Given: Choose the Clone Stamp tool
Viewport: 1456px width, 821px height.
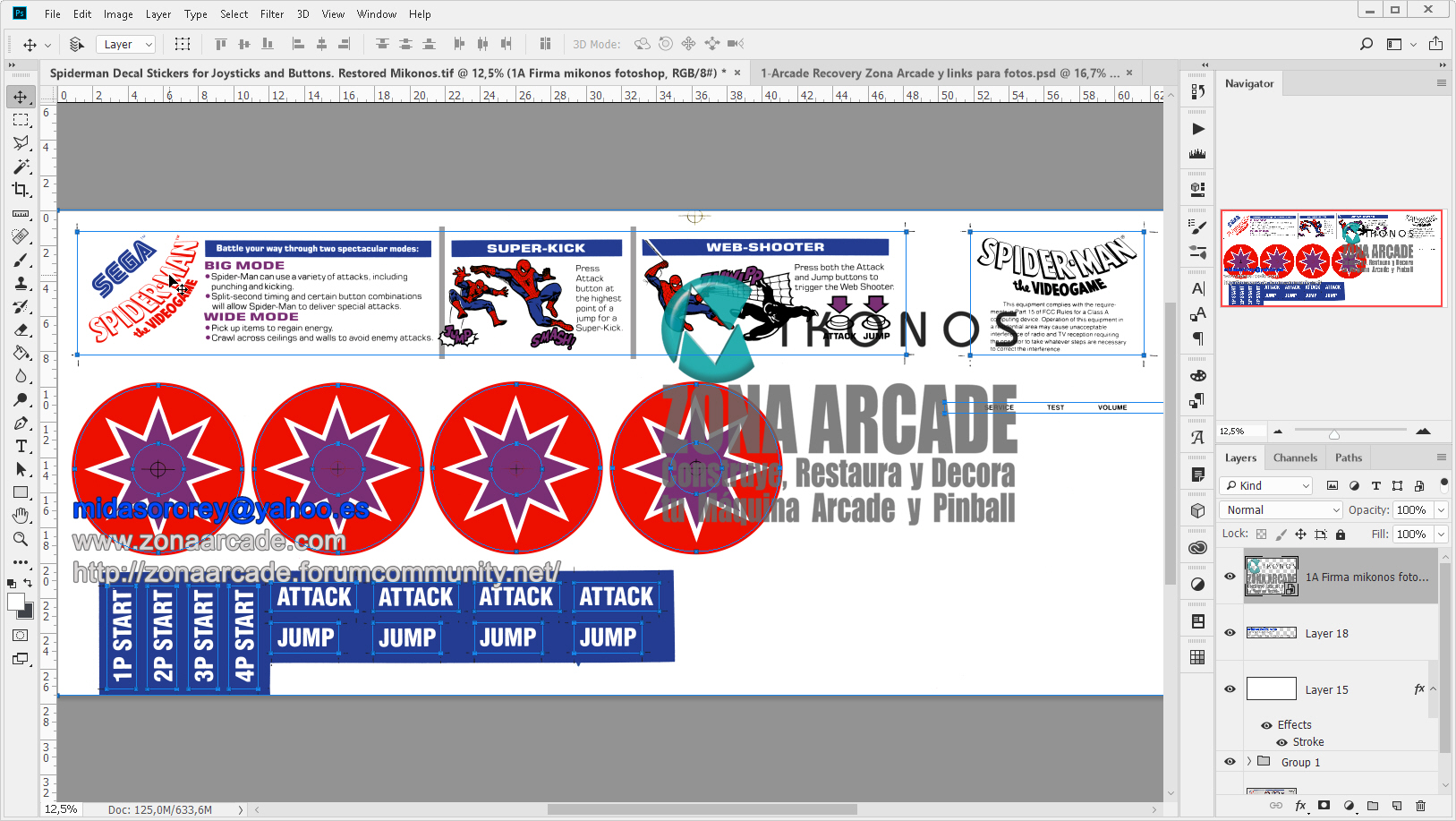Looking at the screenshot, I should [21, 283].
